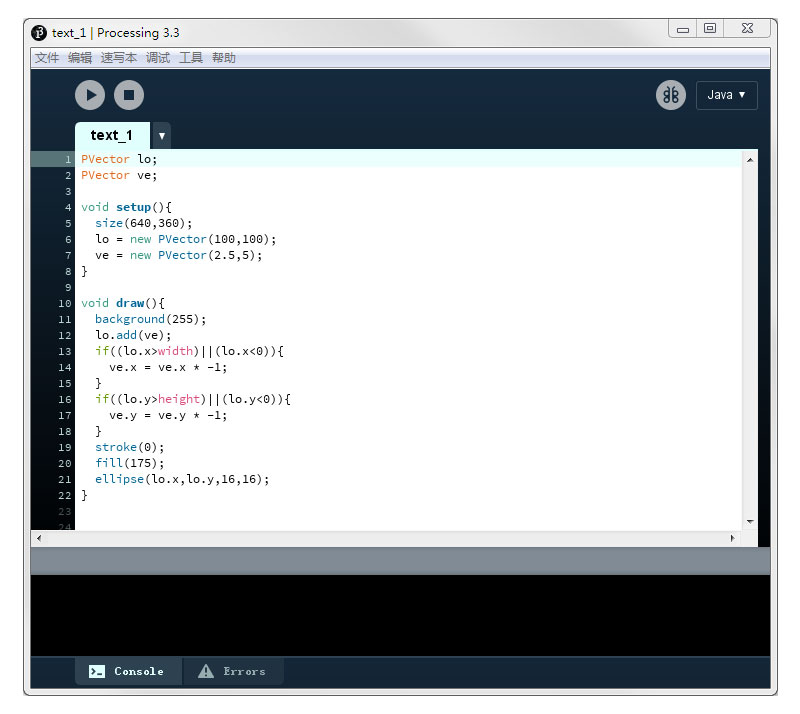Minimize the Processing window
The image size is (800, 714).
pos(683,29)
